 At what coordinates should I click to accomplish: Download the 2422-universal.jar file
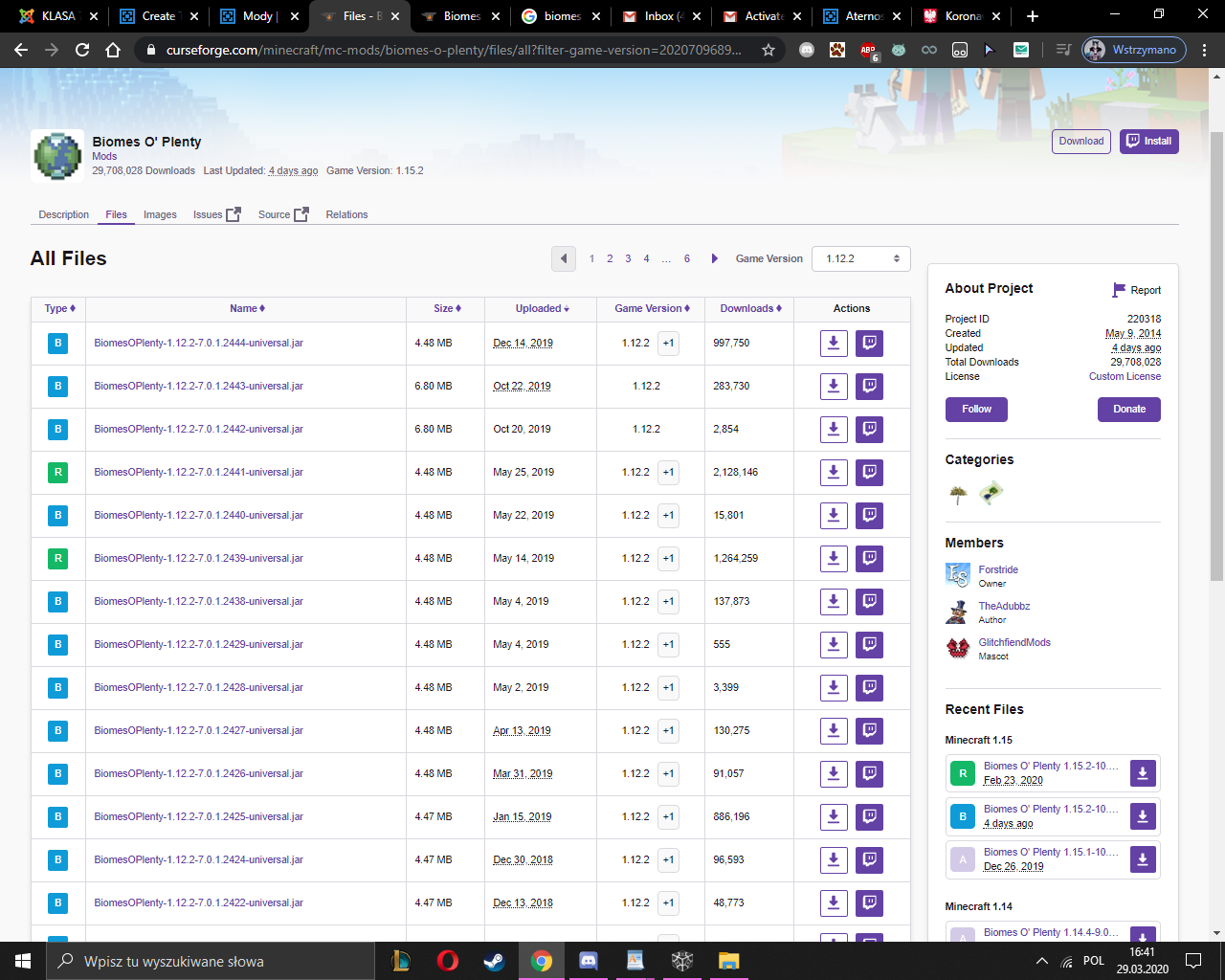834,902
